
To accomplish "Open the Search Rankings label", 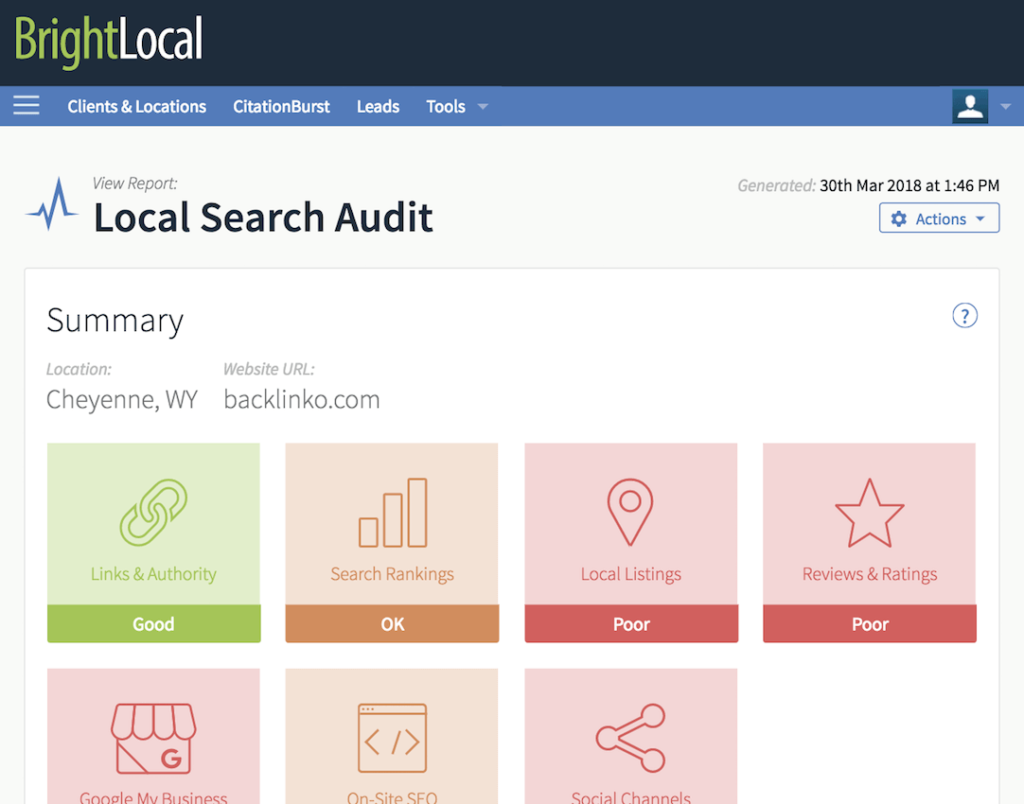I will pos(392,574).
